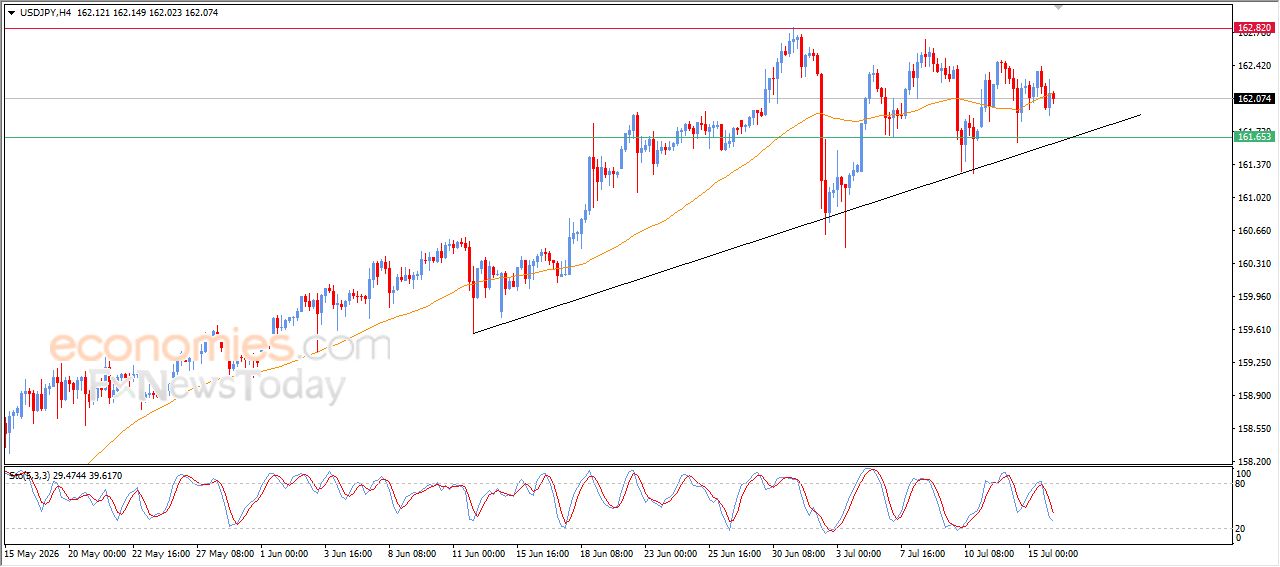Click the 159.610 price axis value
This screenshot has height=567, width=1280.
(x=1254, y=330)
